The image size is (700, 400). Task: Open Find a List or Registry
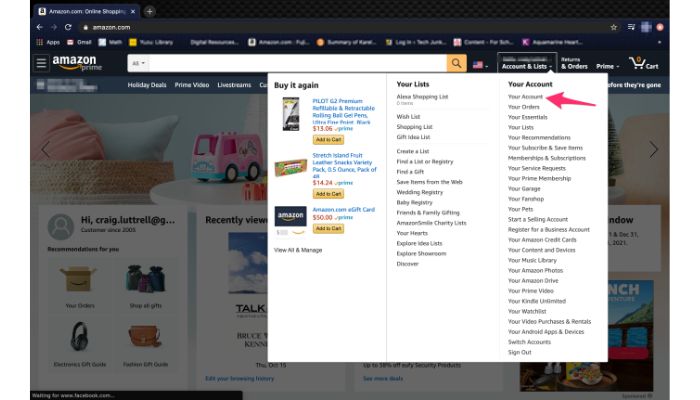click(425, 162)
